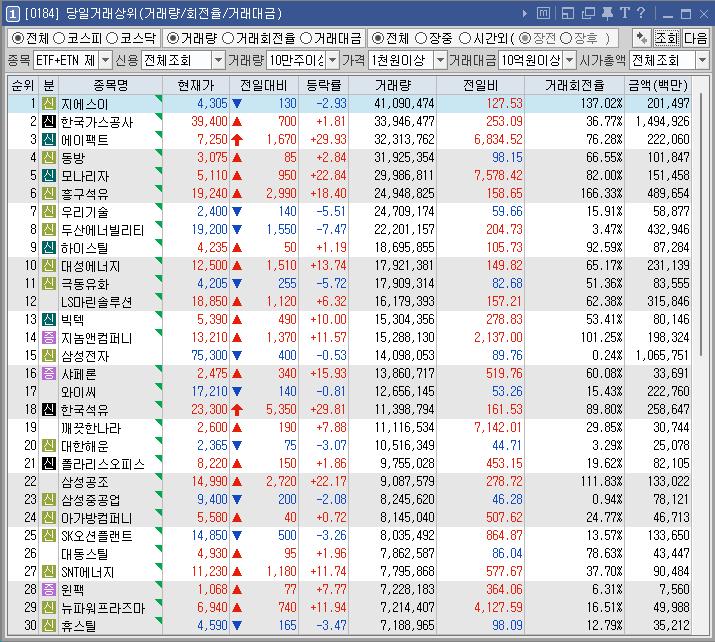Click the 조회 search button
Screen dimensions: 715x642
click(x=667, y=38)
